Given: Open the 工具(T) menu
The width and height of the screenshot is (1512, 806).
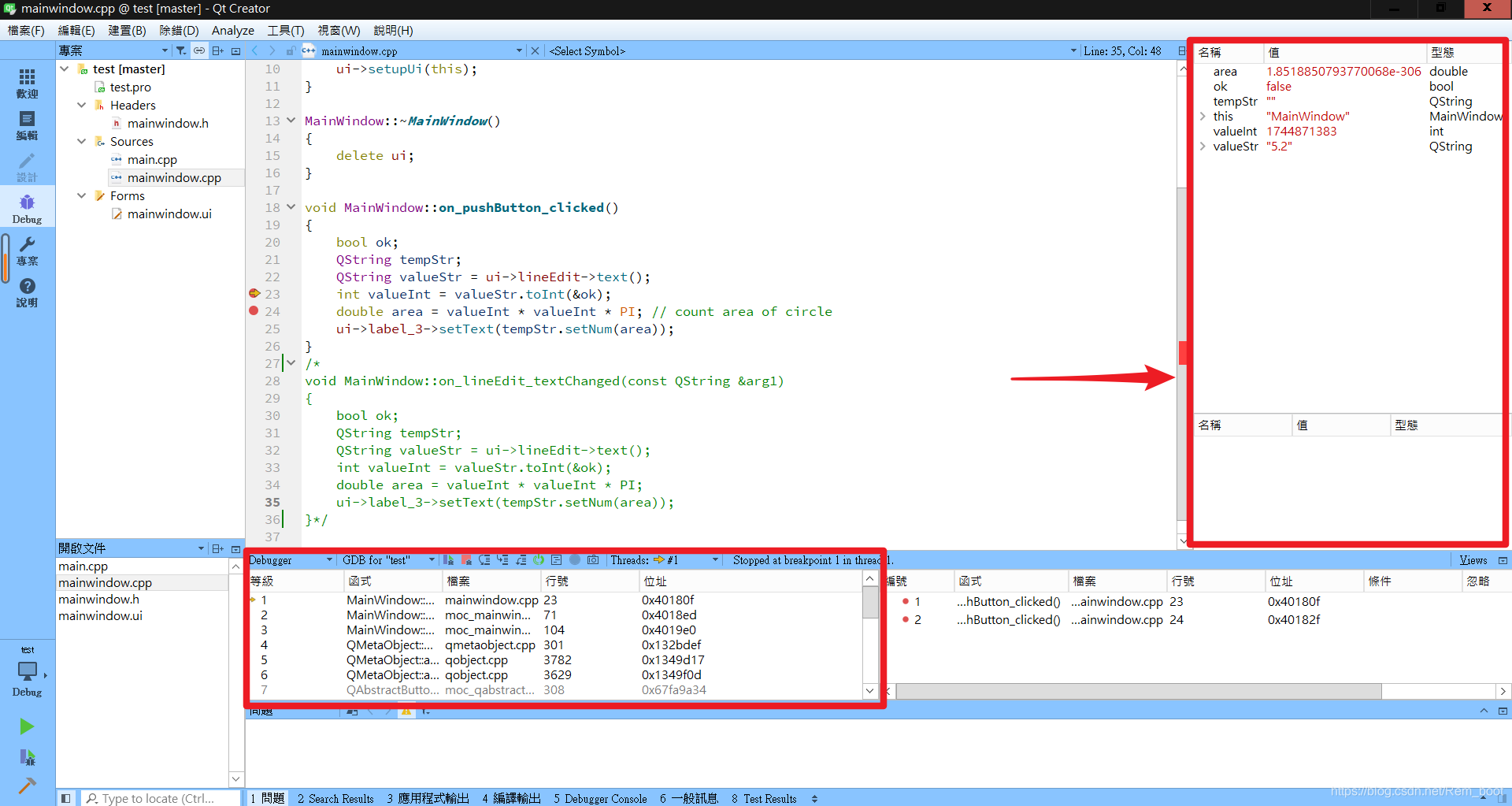Looking at the screenshot, I should tap(285, 30).
